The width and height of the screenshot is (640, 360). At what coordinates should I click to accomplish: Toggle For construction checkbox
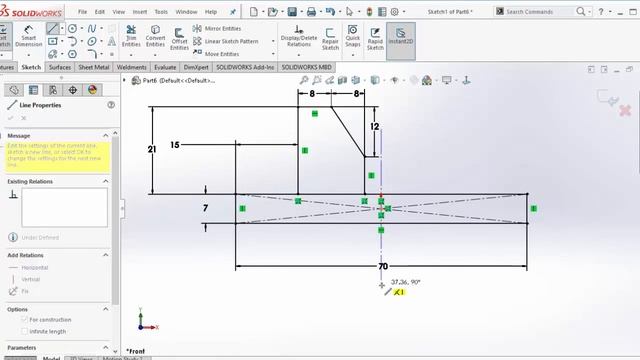[x=24, y=319]
